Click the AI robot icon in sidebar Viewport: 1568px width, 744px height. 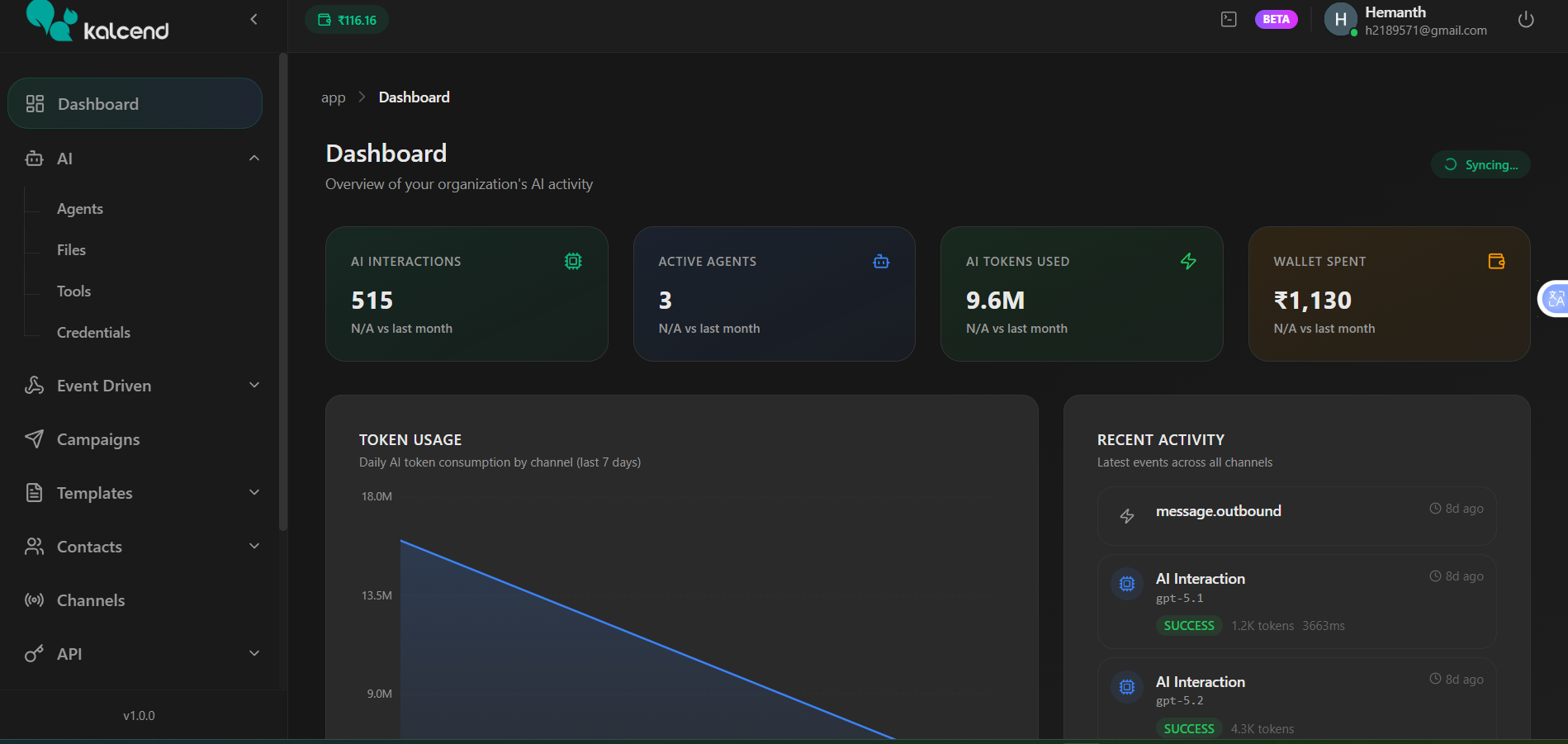click(x=34, y=158)
